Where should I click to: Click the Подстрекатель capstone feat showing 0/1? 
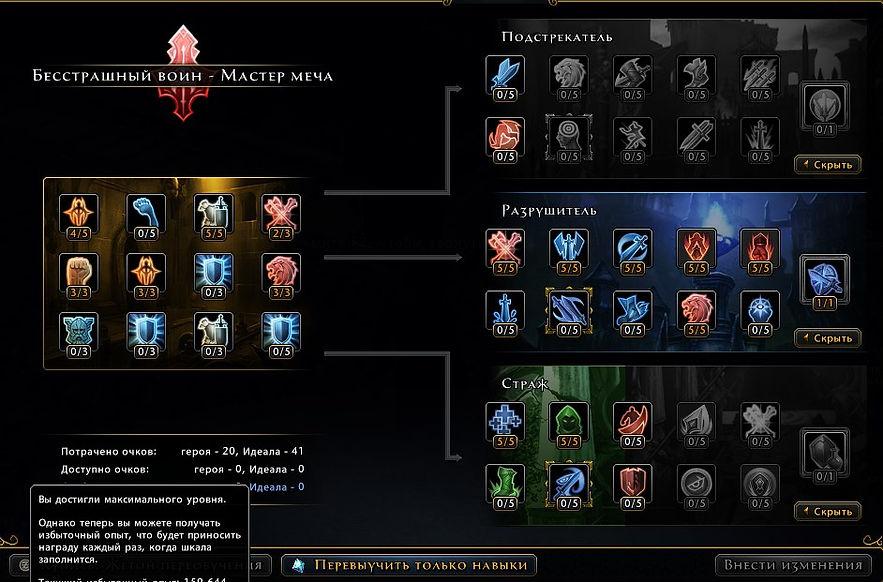825,108
